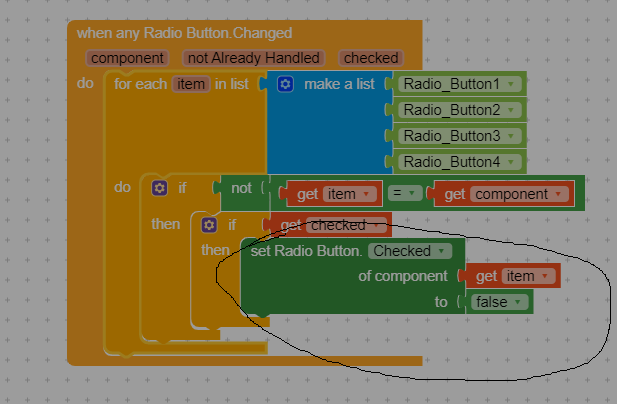Viewport: 617px width, 404px height.
Task: Select the when any Radio Button.Changed block
Action: [184, 33]
